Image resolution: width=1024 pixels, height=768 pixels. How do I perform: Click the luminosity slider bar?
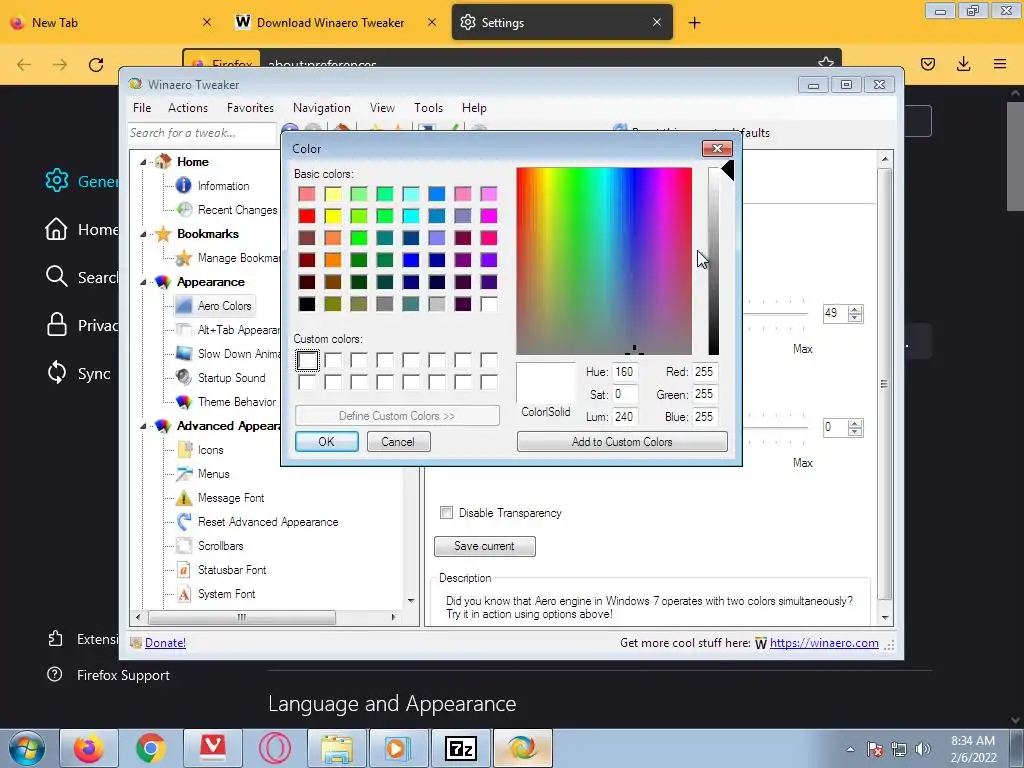click(x=713, y=261)
